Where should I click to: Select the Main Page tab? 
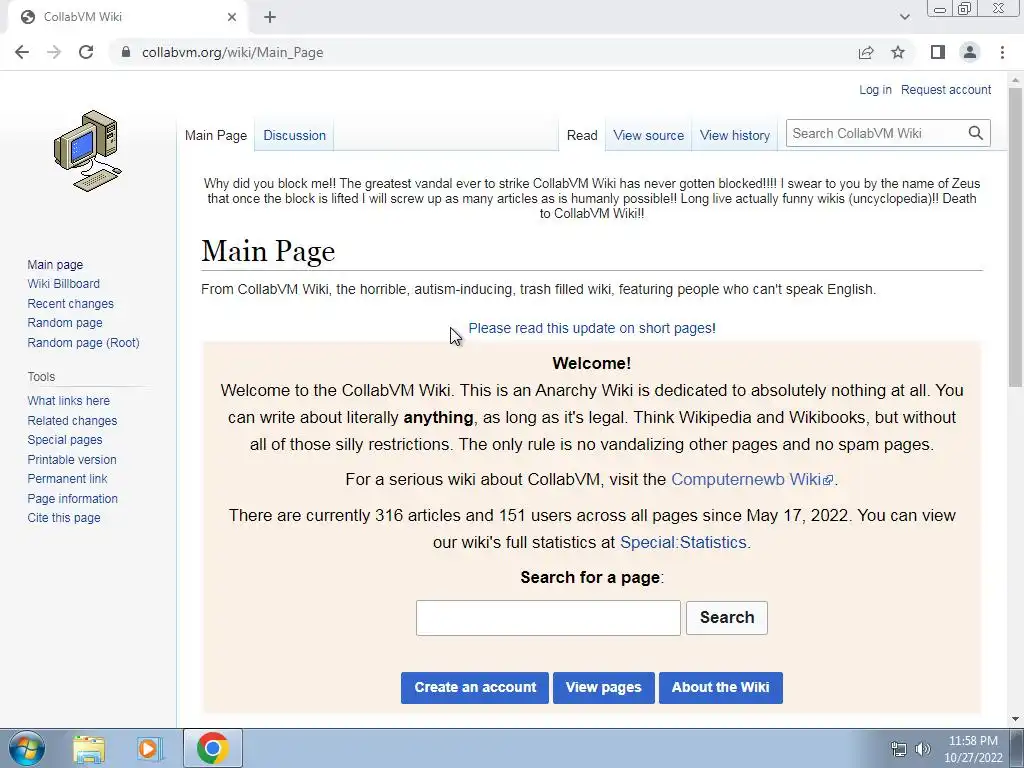coord(216,135)
